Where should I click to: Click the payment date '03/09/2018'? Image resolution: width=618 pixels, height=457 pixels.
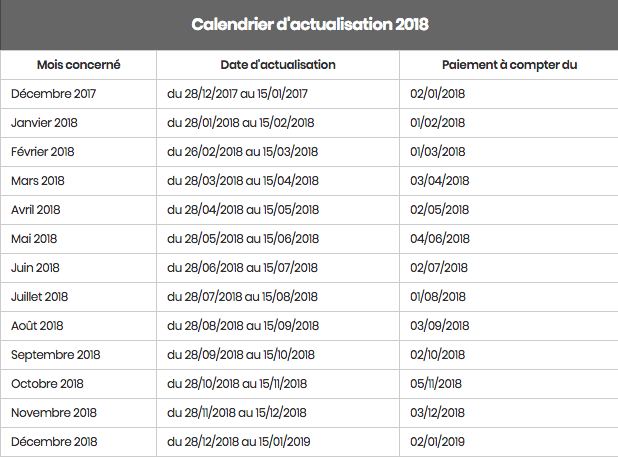[x=439, y=326]
